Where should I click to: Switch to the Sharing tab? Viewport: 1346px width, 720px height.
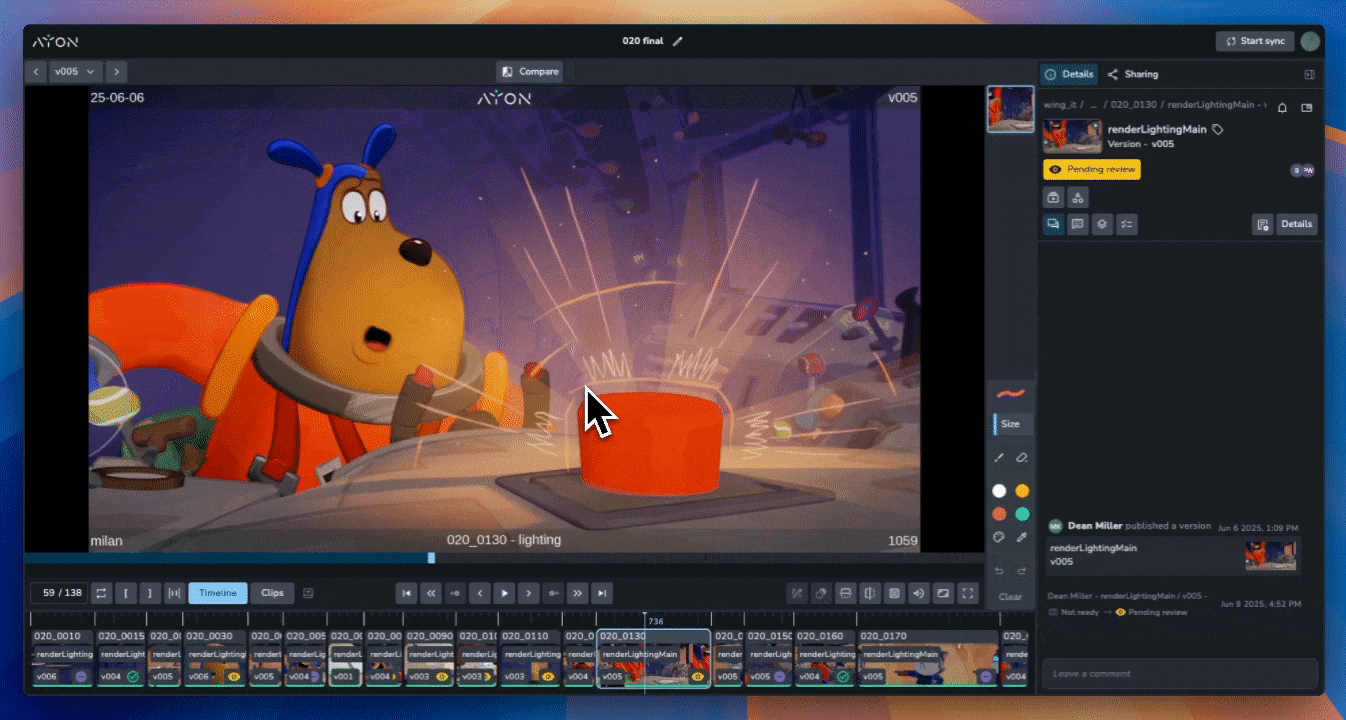[1133, 74]
